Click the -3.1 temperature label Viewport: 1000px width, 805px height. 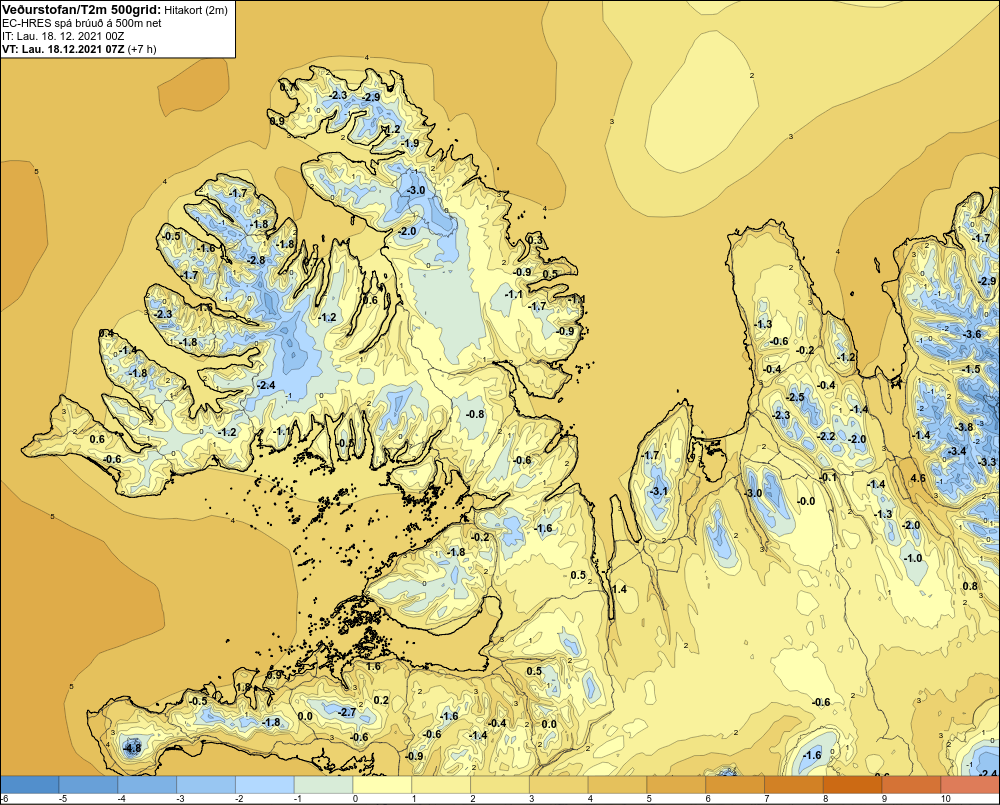[658, 491]
